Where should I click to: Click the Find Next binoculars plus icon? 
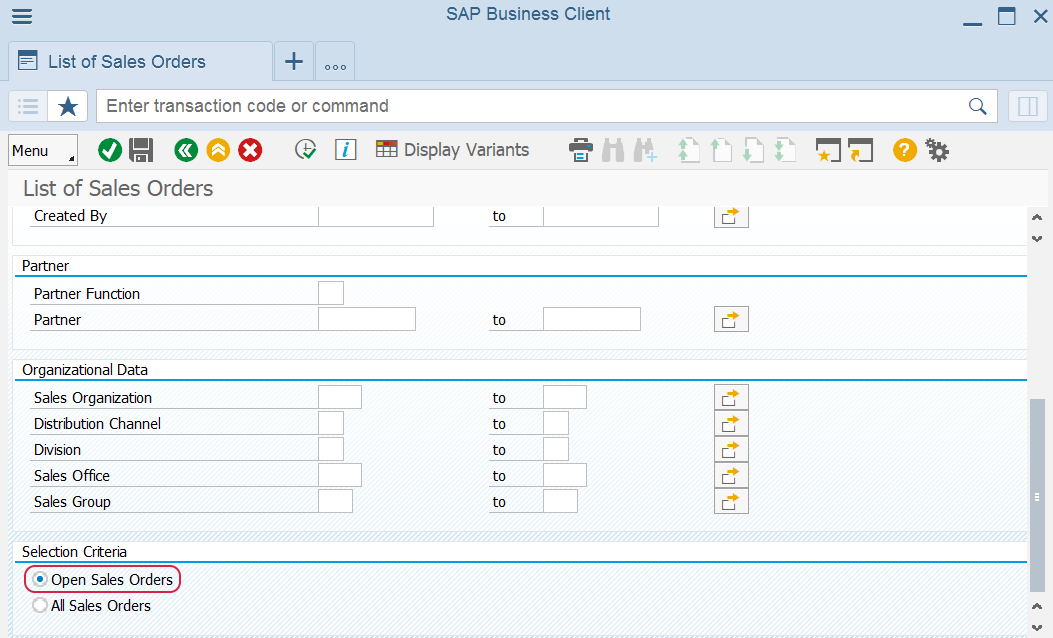tap(645, 150)
